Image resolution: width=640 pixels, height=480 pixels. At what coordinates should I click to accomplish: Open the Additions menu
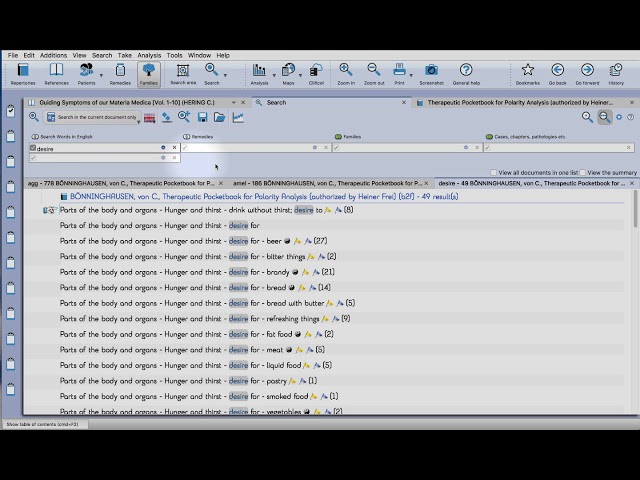point(53,55)
